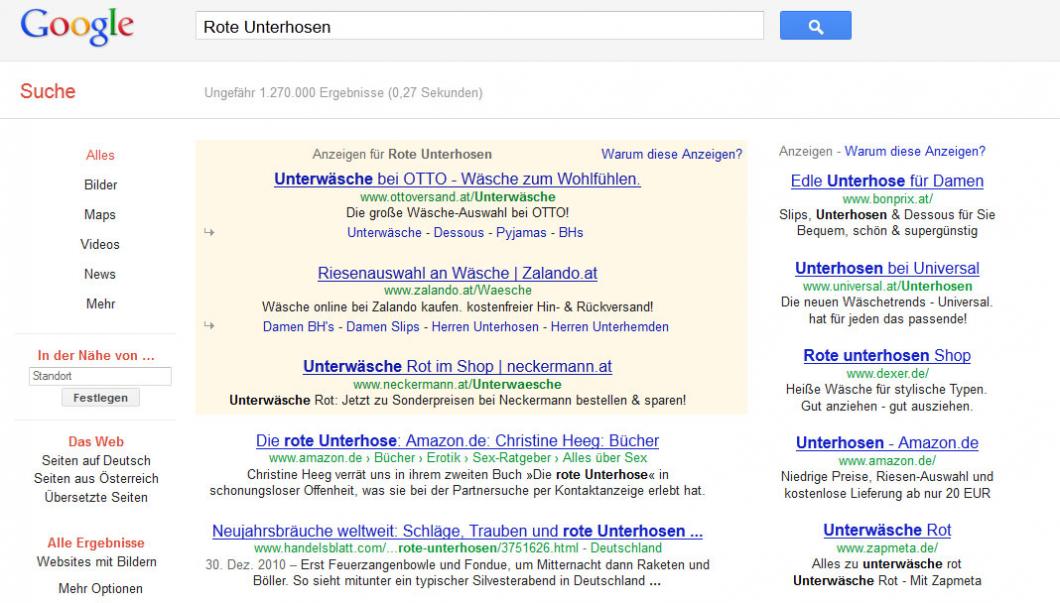Click the search box containing Rote Unterhosen
Image resolution: width=1060 pixels, height=603 pixels.
click(479, 26)
